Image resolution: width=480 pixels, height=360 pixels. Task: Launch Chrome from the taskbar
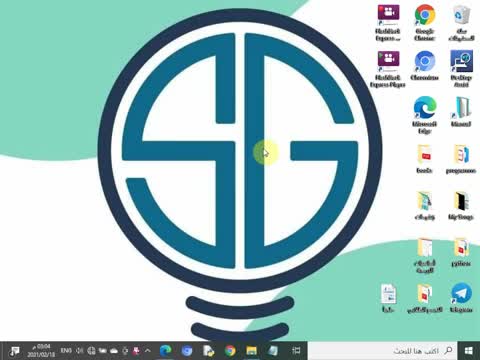point(230,350)
